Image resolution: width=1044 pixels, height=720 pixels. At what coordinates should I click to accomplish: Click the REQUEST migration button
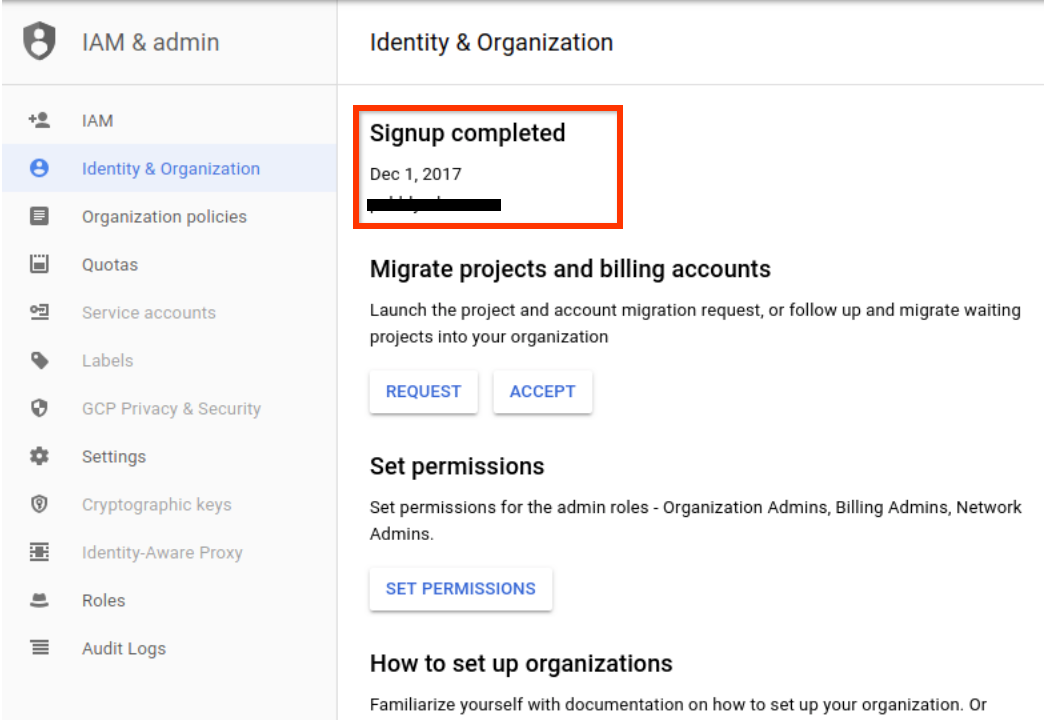click(x=423, y=391)
